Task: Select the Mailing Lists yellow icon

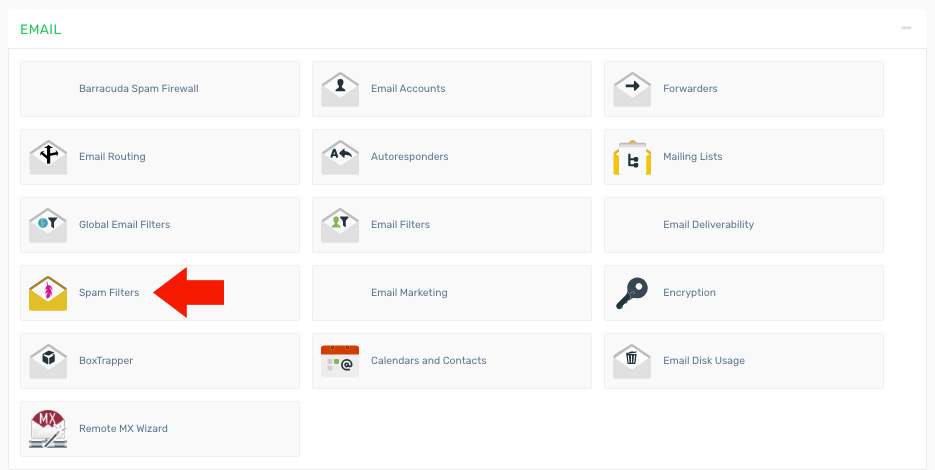Action: tap(632, 157)
